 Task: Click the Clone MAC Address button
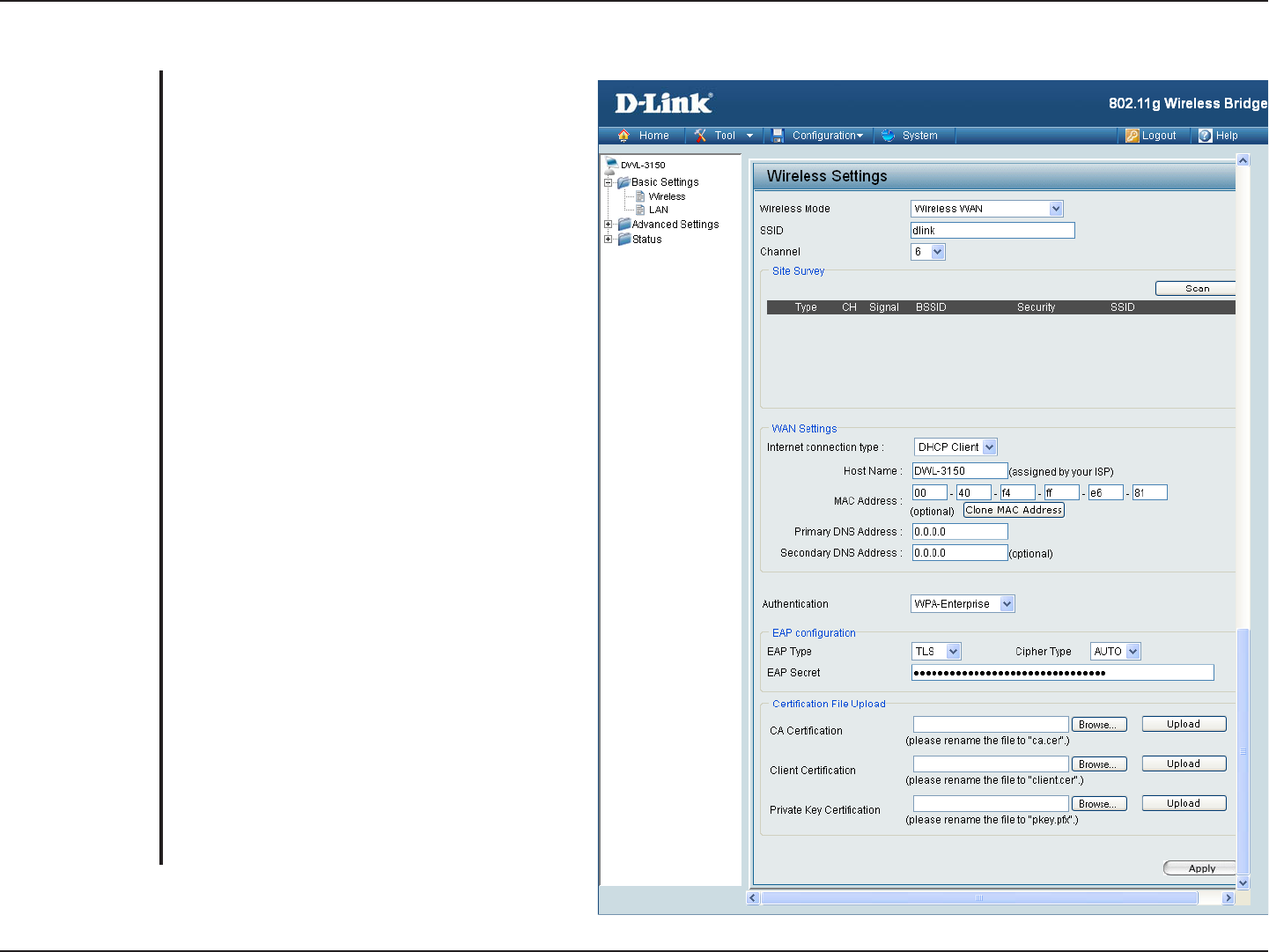coord(1014,510)
